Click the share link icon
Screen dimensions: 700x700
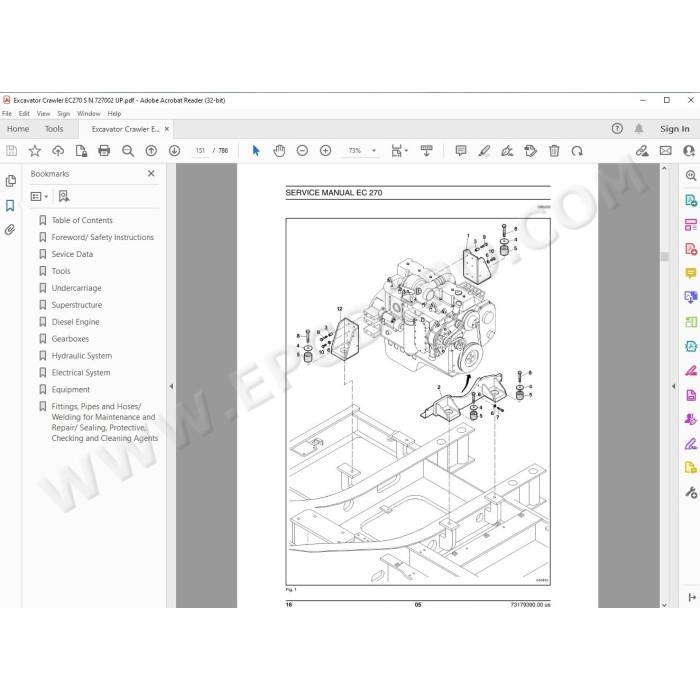[x=642, y=151]
